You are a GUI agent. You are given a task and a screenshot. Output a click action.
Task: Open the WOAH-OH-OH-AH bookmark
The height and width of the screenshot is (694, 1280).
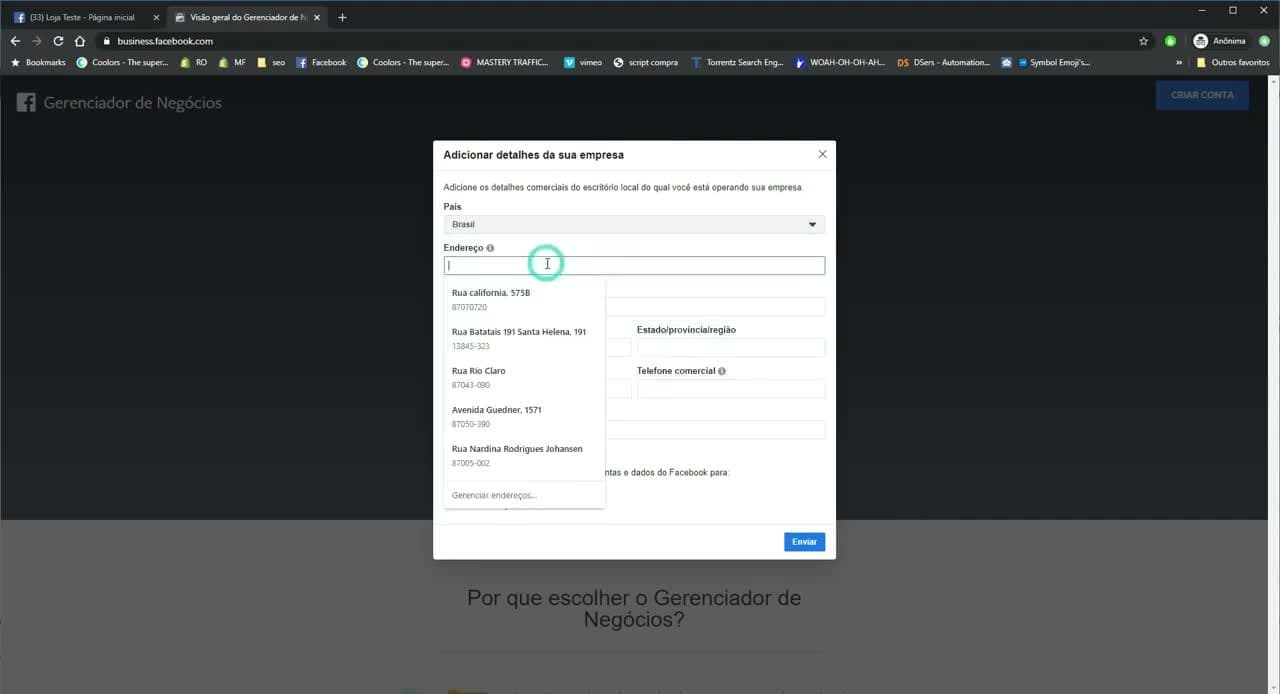point(840,62)
